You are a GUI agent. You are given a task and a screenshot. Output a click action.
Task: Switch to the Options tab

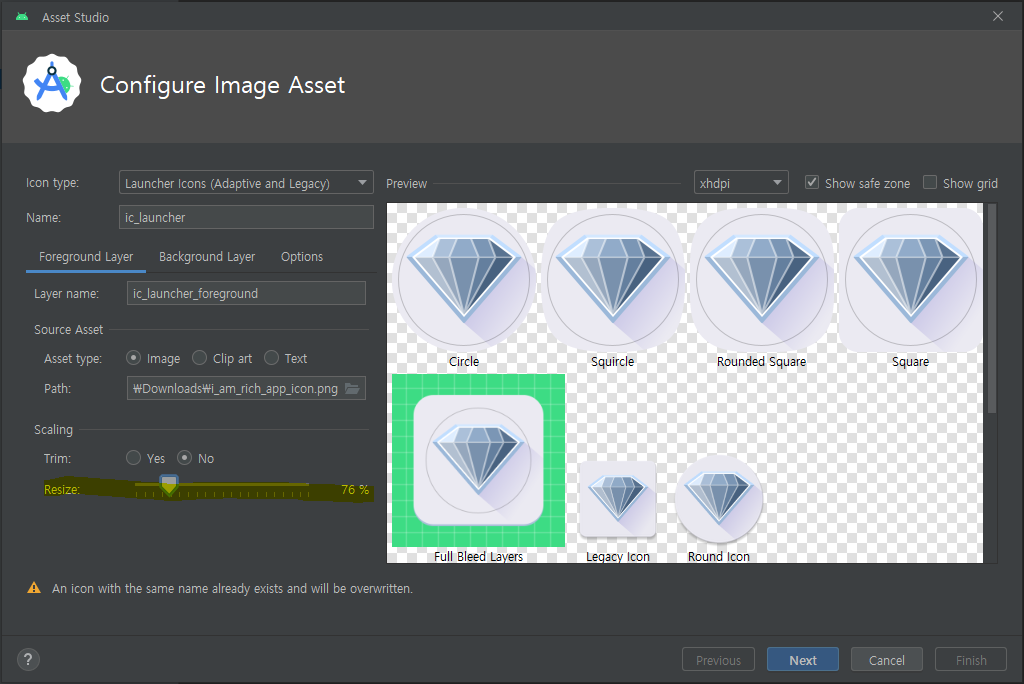[302, 257]
